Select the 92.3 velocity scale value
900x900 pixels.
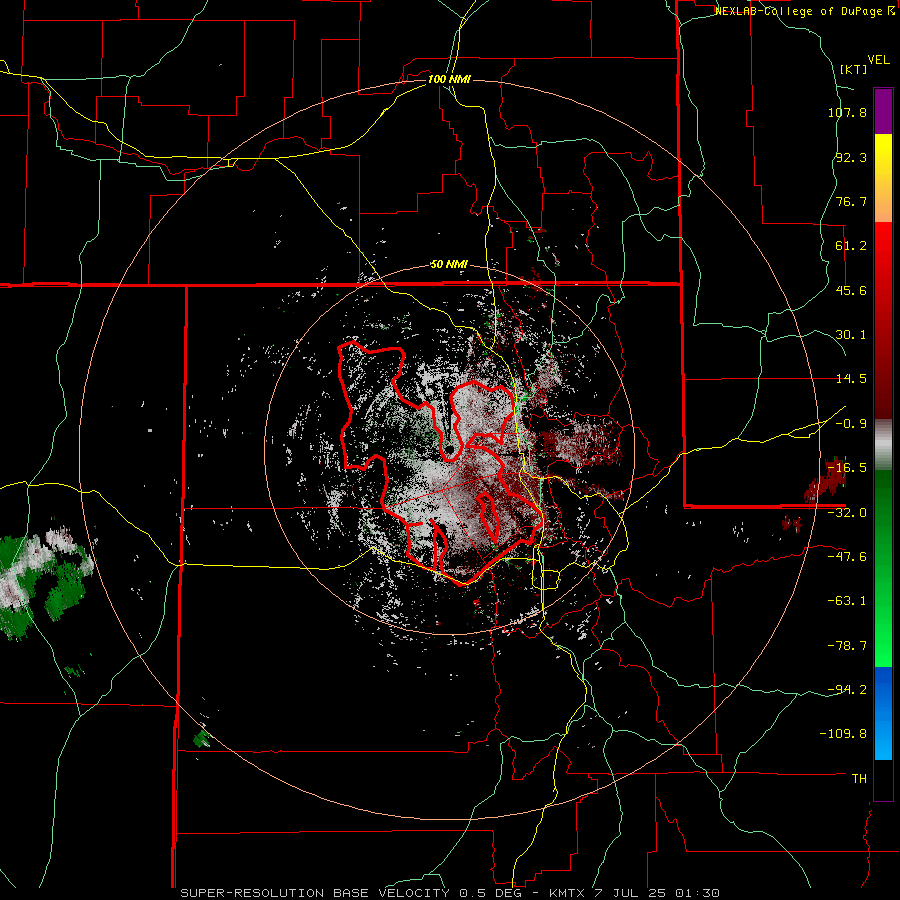coord(851,157)
